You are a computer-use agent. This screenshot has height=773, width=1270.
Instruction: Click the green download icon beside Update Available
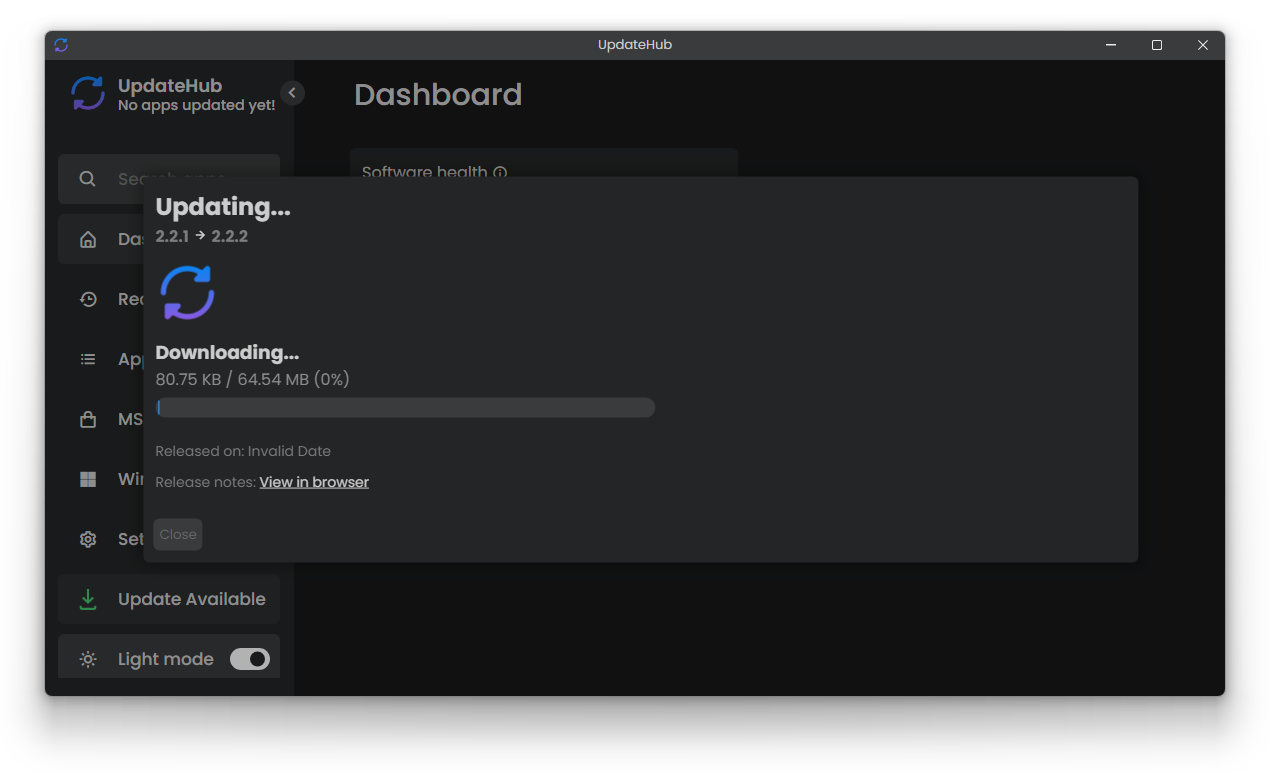88,599
